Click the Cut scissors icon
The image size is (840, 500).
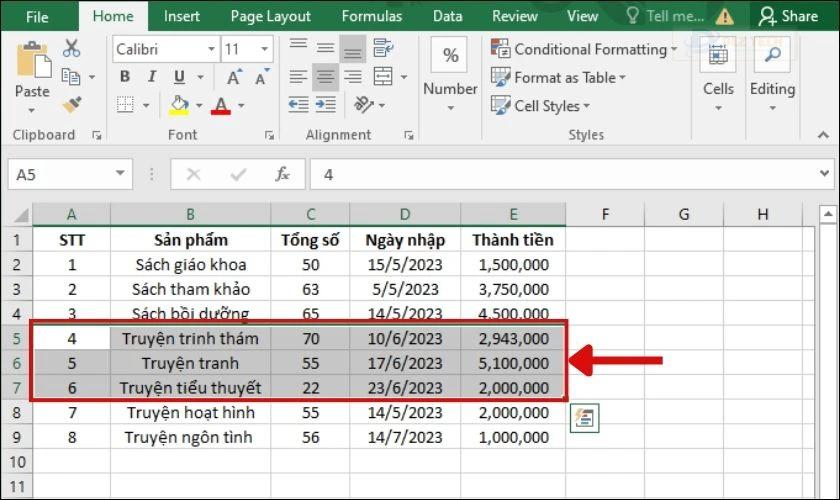click(x=71, y=48)
